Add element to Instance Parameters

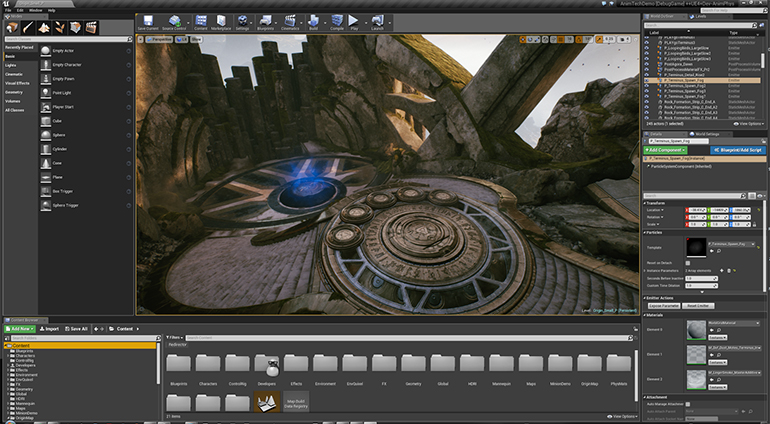coord(721,271)
